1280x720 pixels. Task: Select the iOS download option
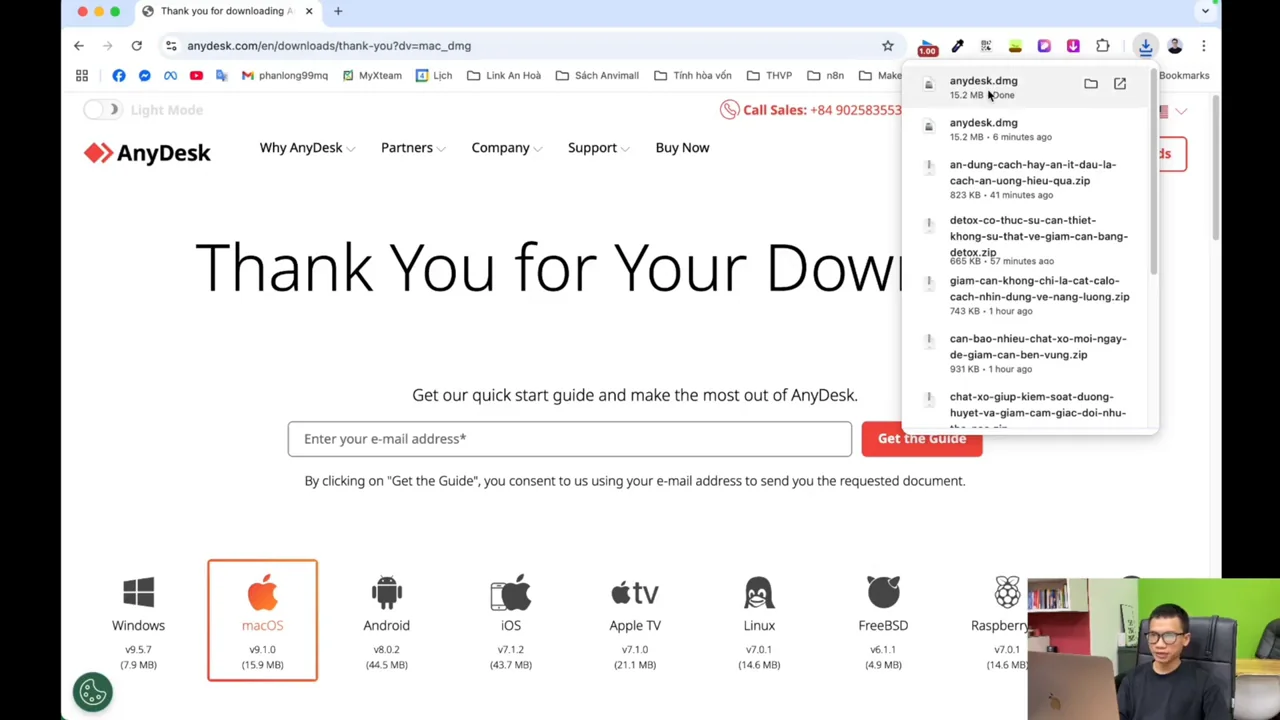pos(511,621)
